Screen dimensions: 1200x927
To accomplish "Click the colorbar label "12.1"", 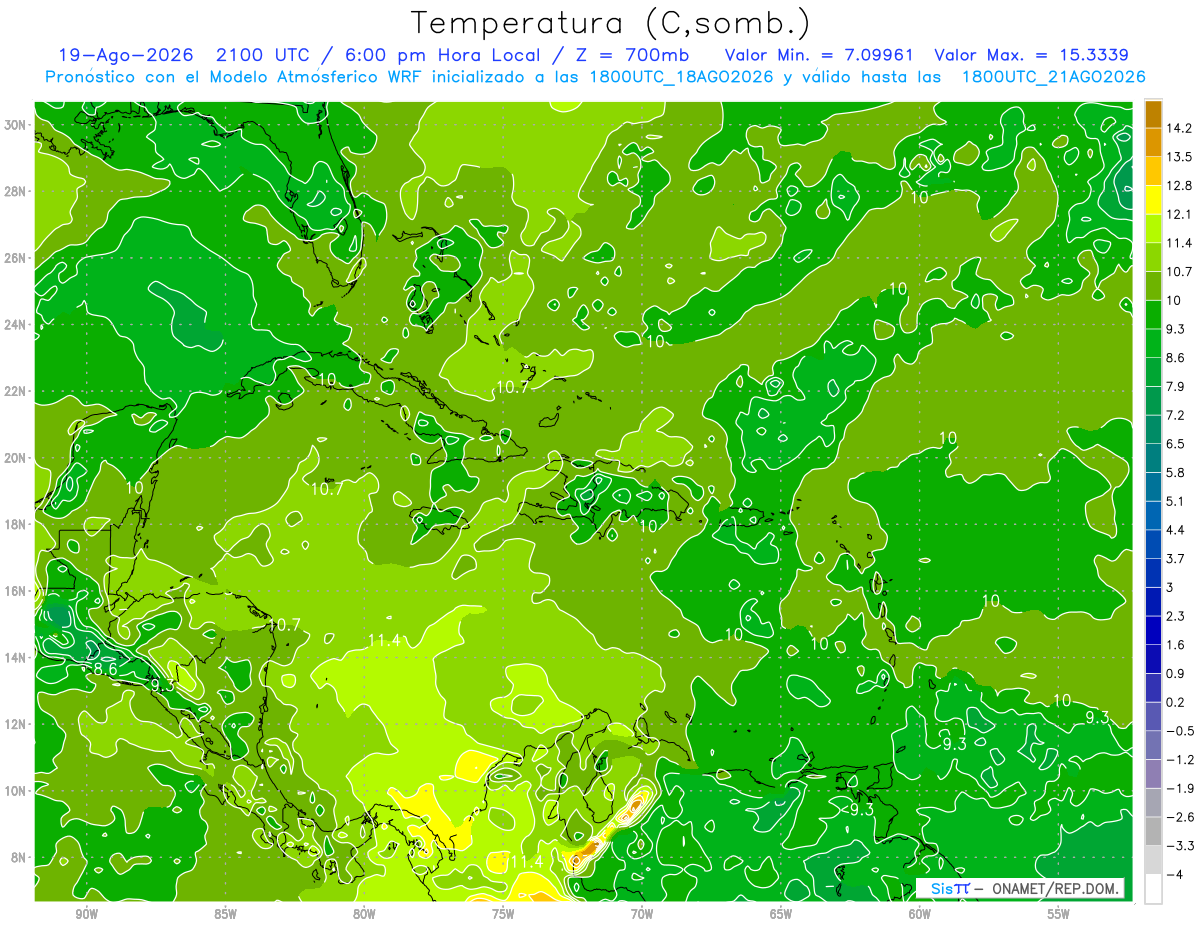I will pos(1178,214).
